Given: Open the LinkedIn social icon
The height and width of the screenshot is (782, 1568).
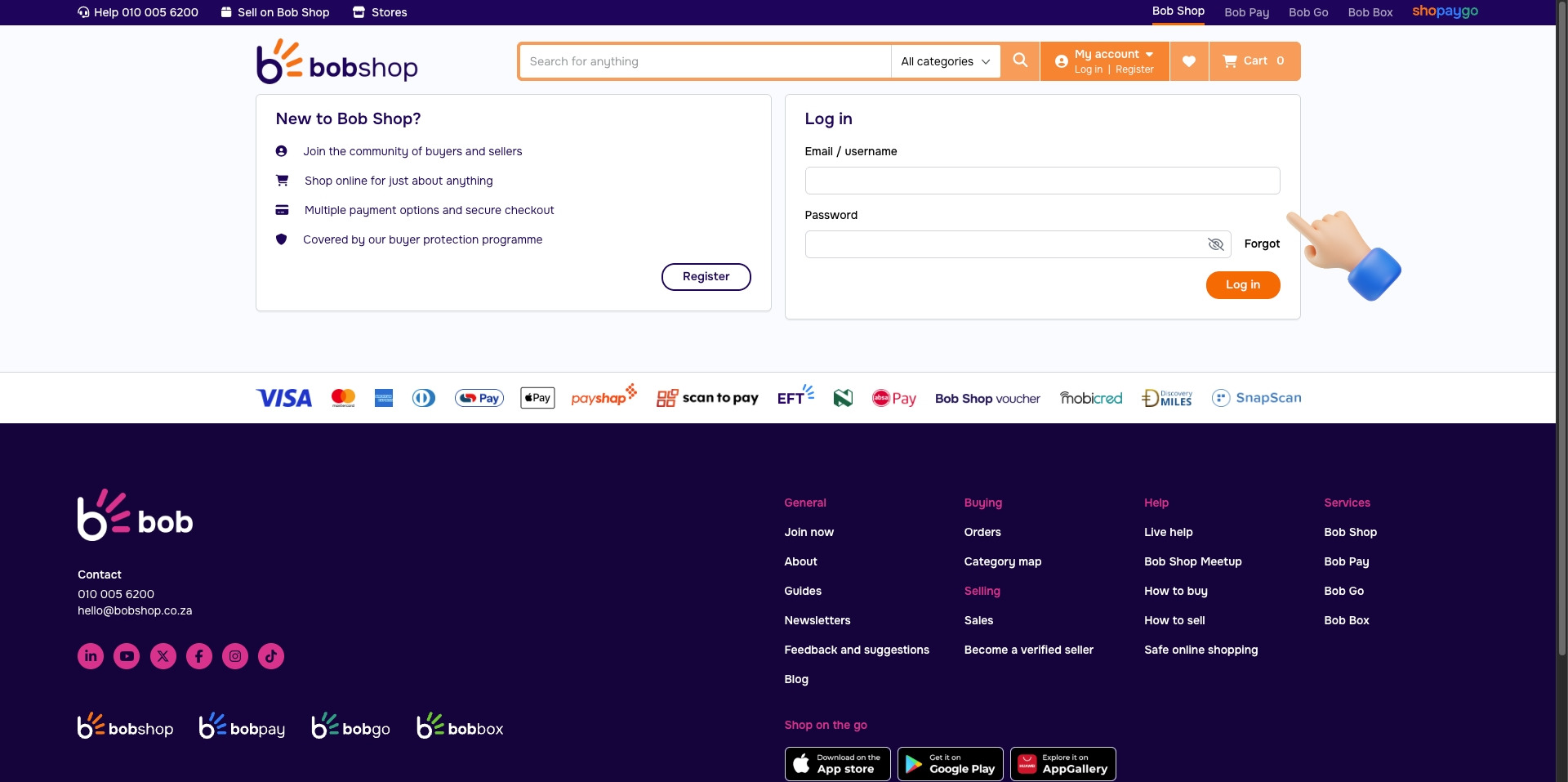Looking at the screenshot, I should pyautogui.click(x=91, y=656).
